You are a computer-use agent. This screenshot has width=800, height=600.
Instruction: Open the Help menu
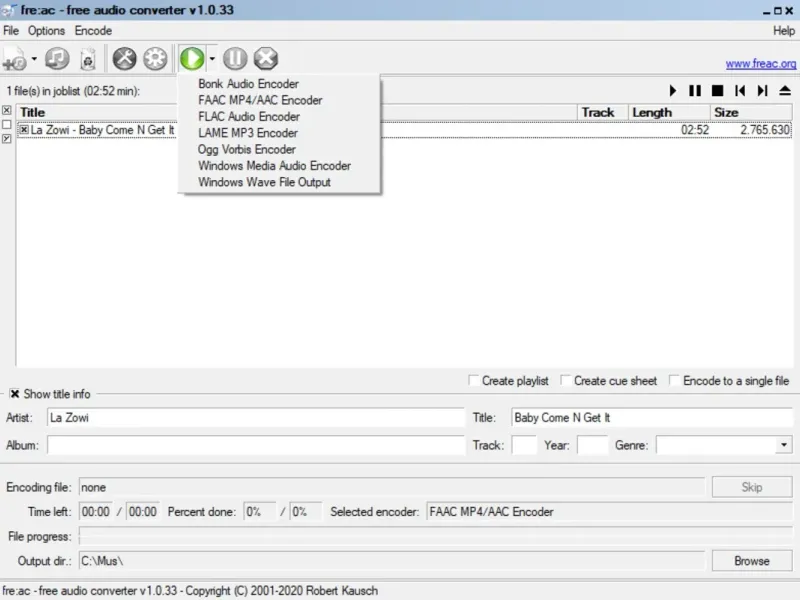click(784, 31)
